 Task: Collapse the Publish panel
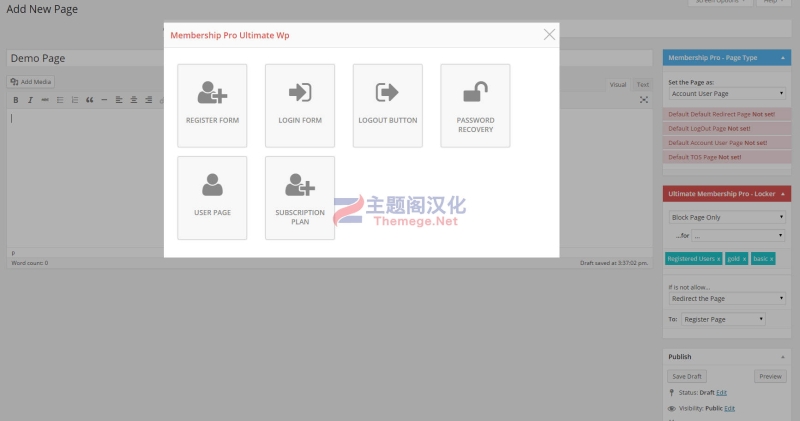pyautogui.click(x=783, y=357)
